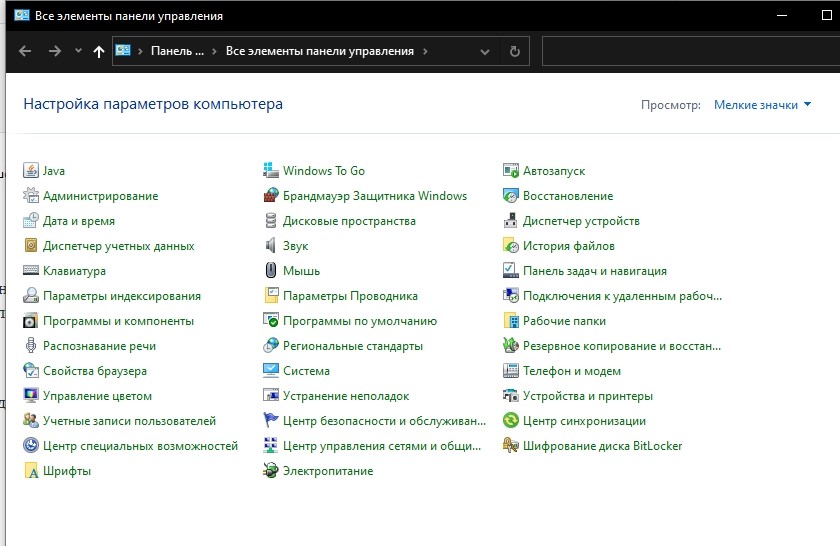Open the Клавиатура keyboard icon
Screen dimensions: 840x546
coord(31,271)
